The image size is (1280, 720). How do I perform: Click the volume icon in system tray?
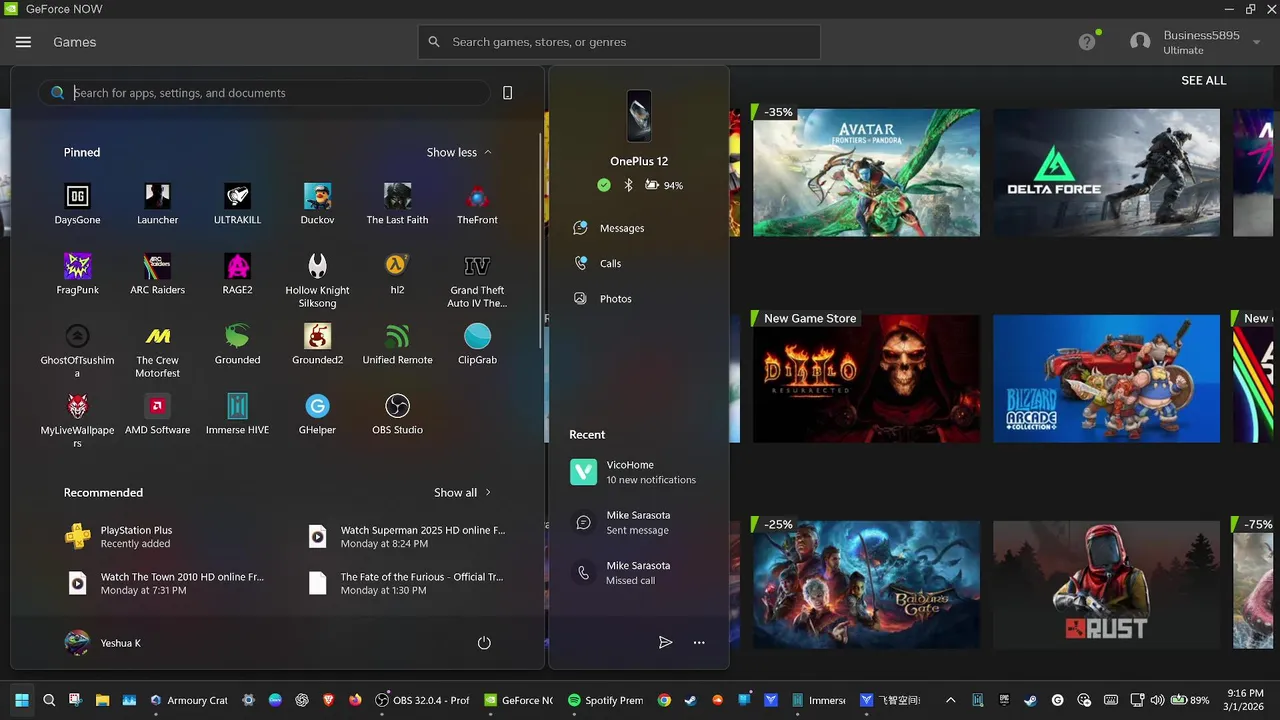[1157, 700]
